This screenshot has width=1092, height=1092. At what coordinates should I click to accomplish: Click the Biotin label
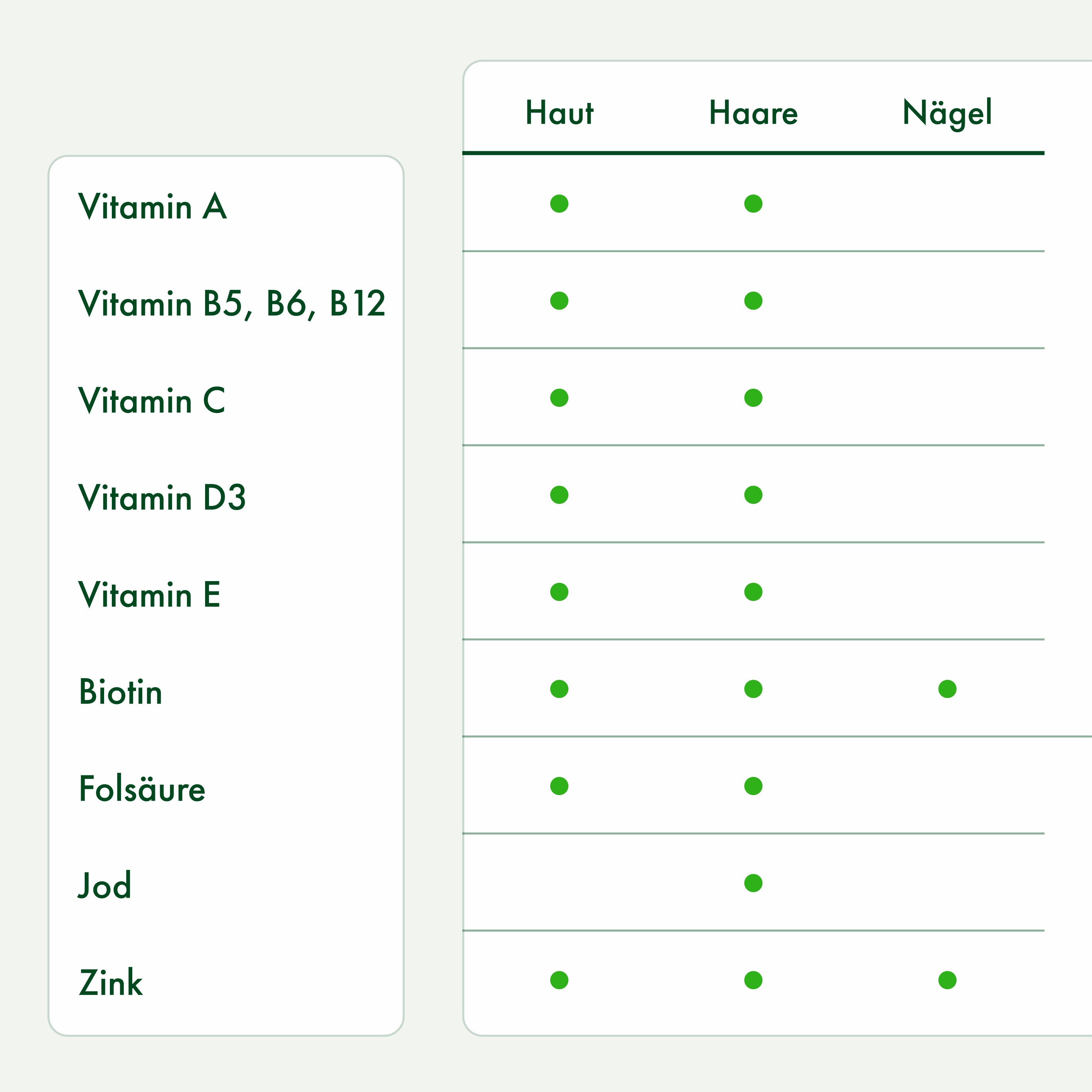click(120, 692)
